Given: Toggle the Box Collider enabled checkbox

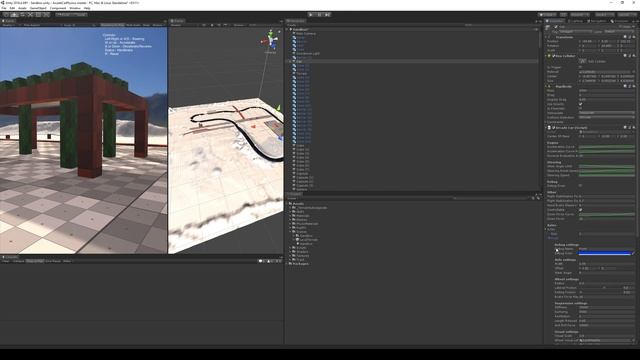Looking at the screenshot, I should point(553,56).
